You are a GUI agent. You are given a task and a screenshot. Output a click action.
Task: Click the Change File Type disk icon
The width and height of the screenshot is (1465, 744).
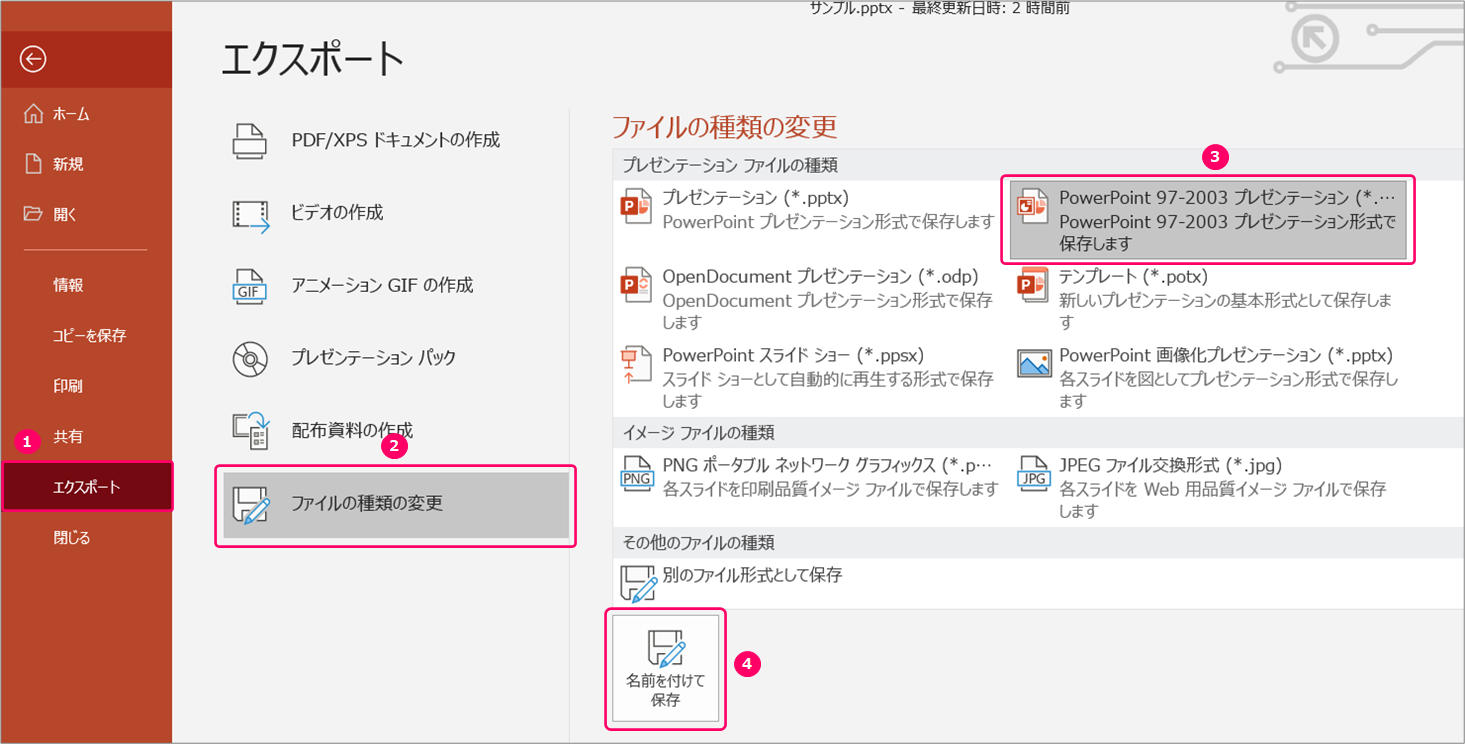coord(250,505)
